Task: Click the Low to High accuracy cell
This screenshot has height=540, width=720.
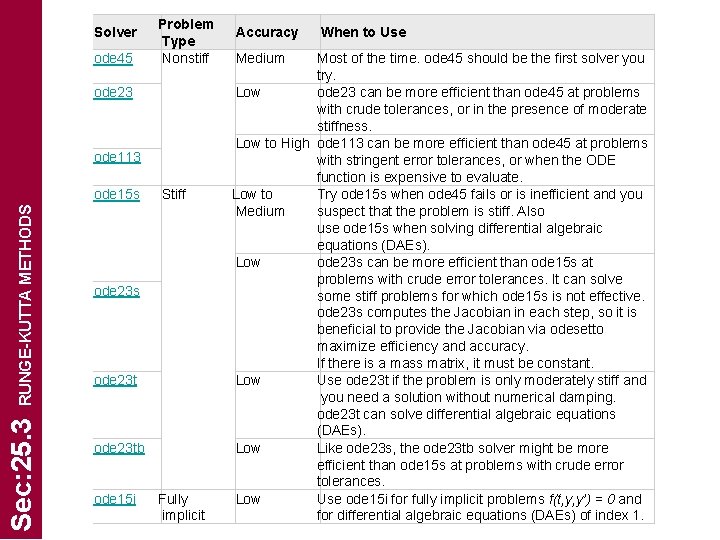Action: [273, 143]
